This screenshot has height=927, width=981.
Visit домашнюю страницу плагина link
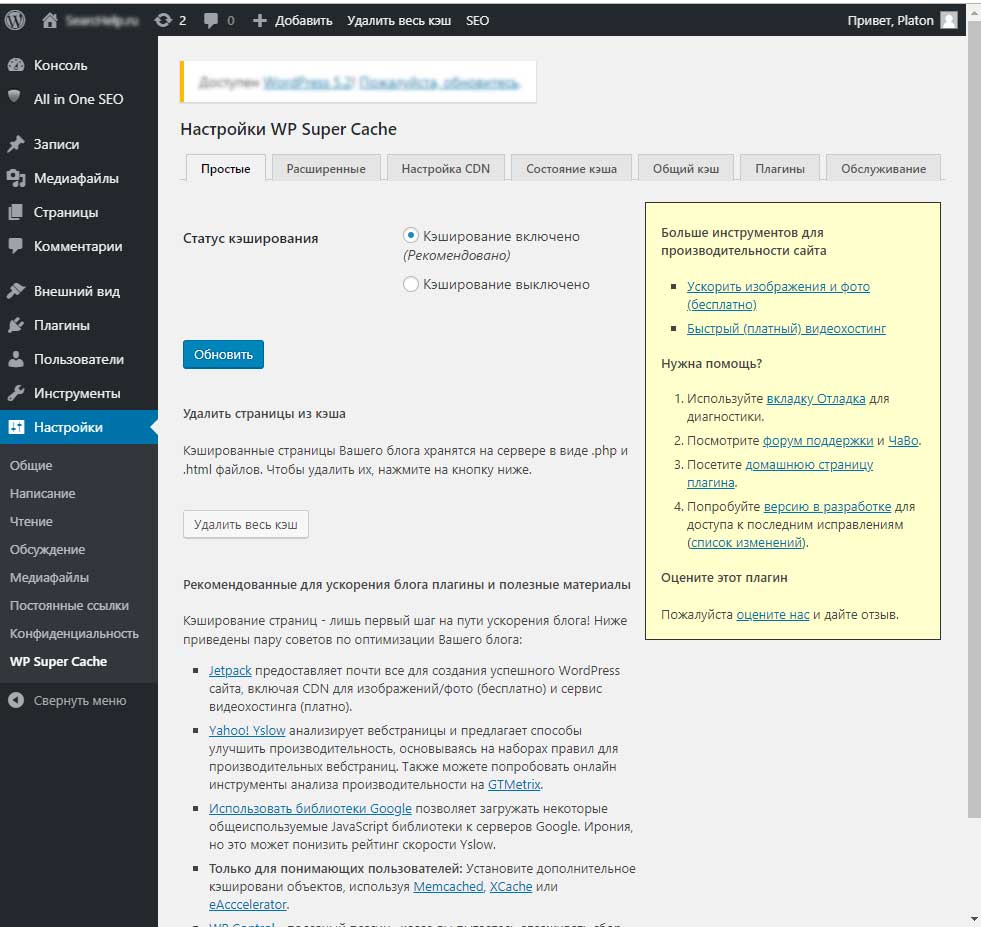pyautogui.click(x=780, y=474)
